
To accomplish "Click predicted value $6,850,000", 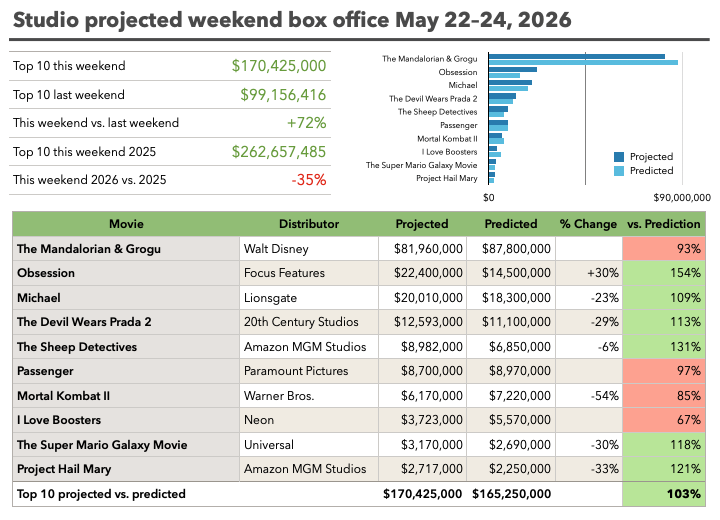I will pos(511,347).
